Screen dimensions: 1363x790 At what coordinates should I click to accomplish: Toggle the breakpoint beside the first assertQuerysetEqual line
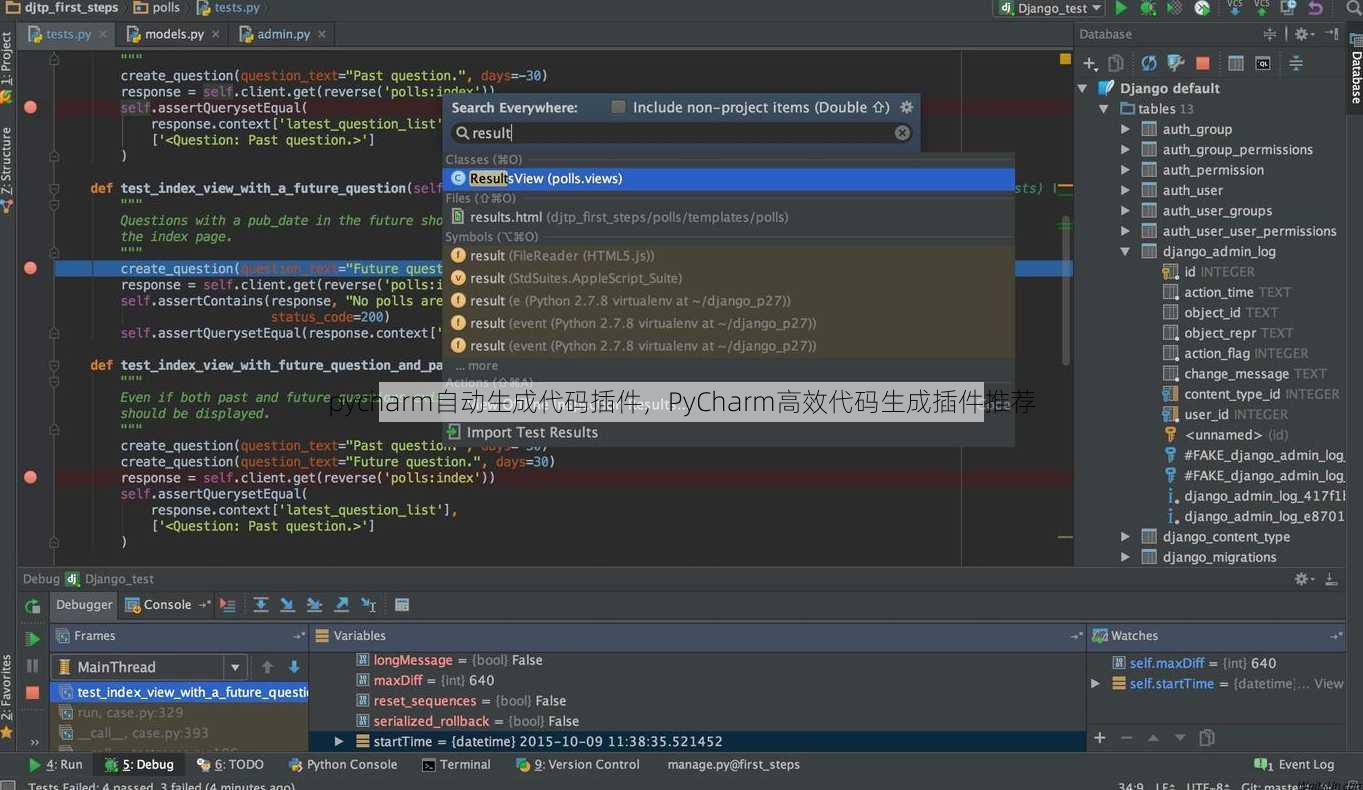(x=31, y=107)
